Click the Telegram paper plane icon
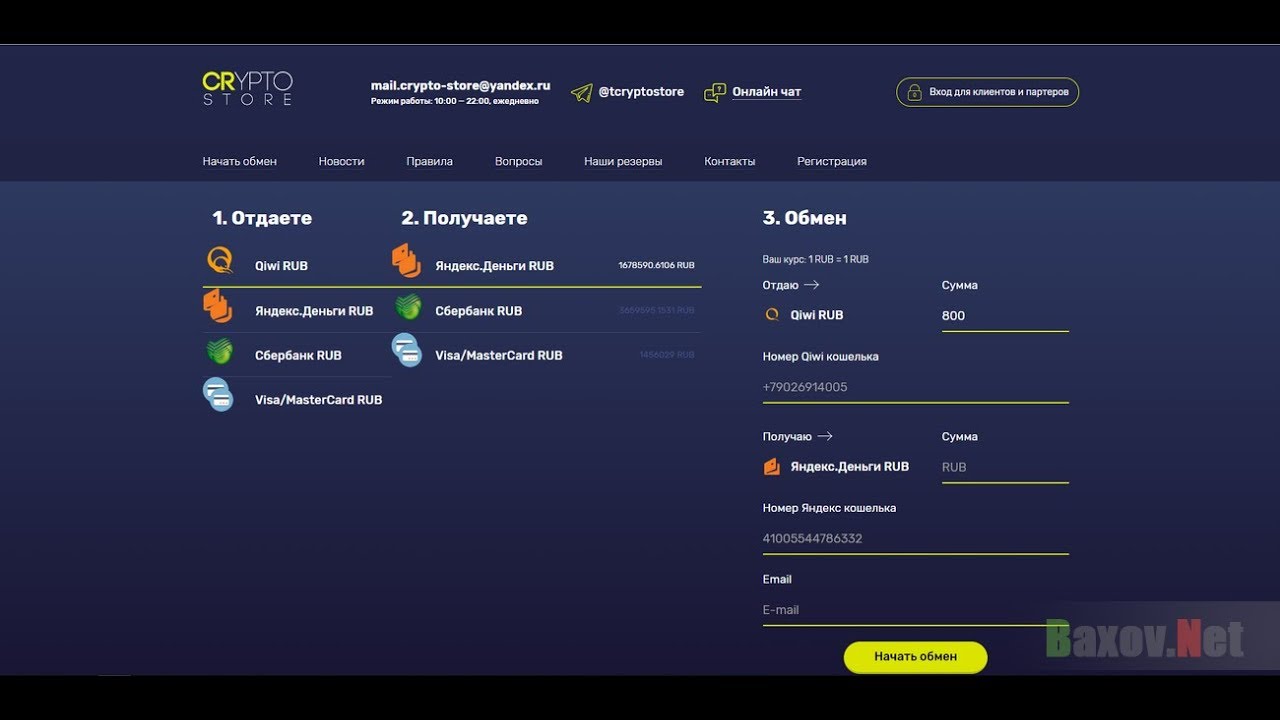Screen dimensions: 1280x720 (581, 93)
